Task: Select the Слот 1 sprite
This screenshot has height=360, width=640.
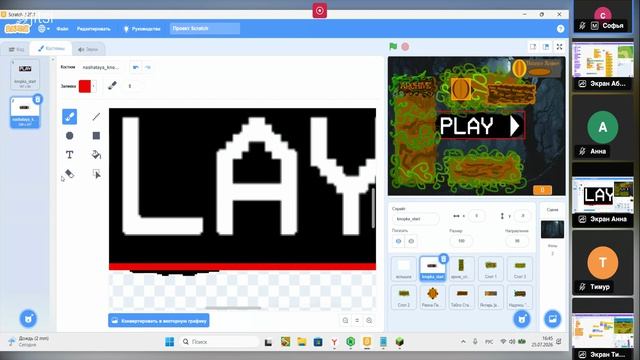Action: click(x=491, y=269)
